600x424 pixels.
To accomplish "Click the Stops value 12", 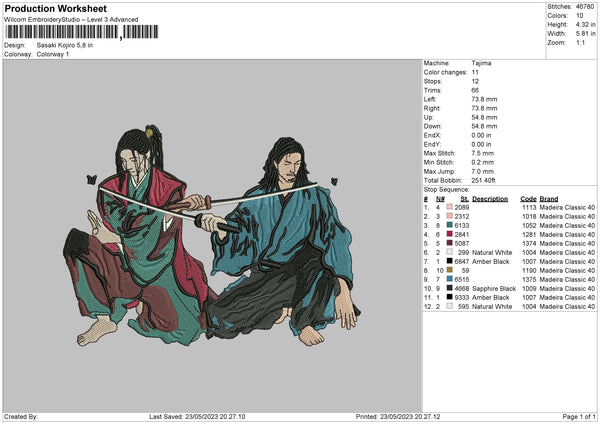I will pos(476,81).
